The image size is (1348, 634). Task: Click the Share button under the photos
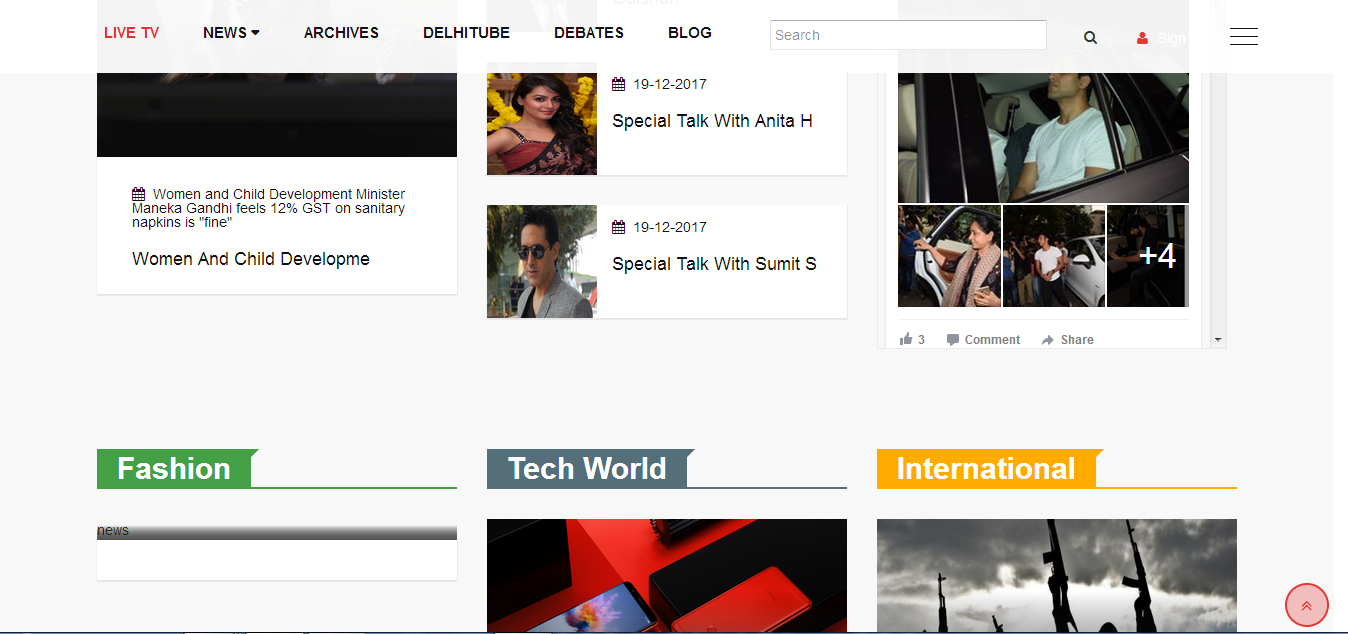pos(1067,340)
